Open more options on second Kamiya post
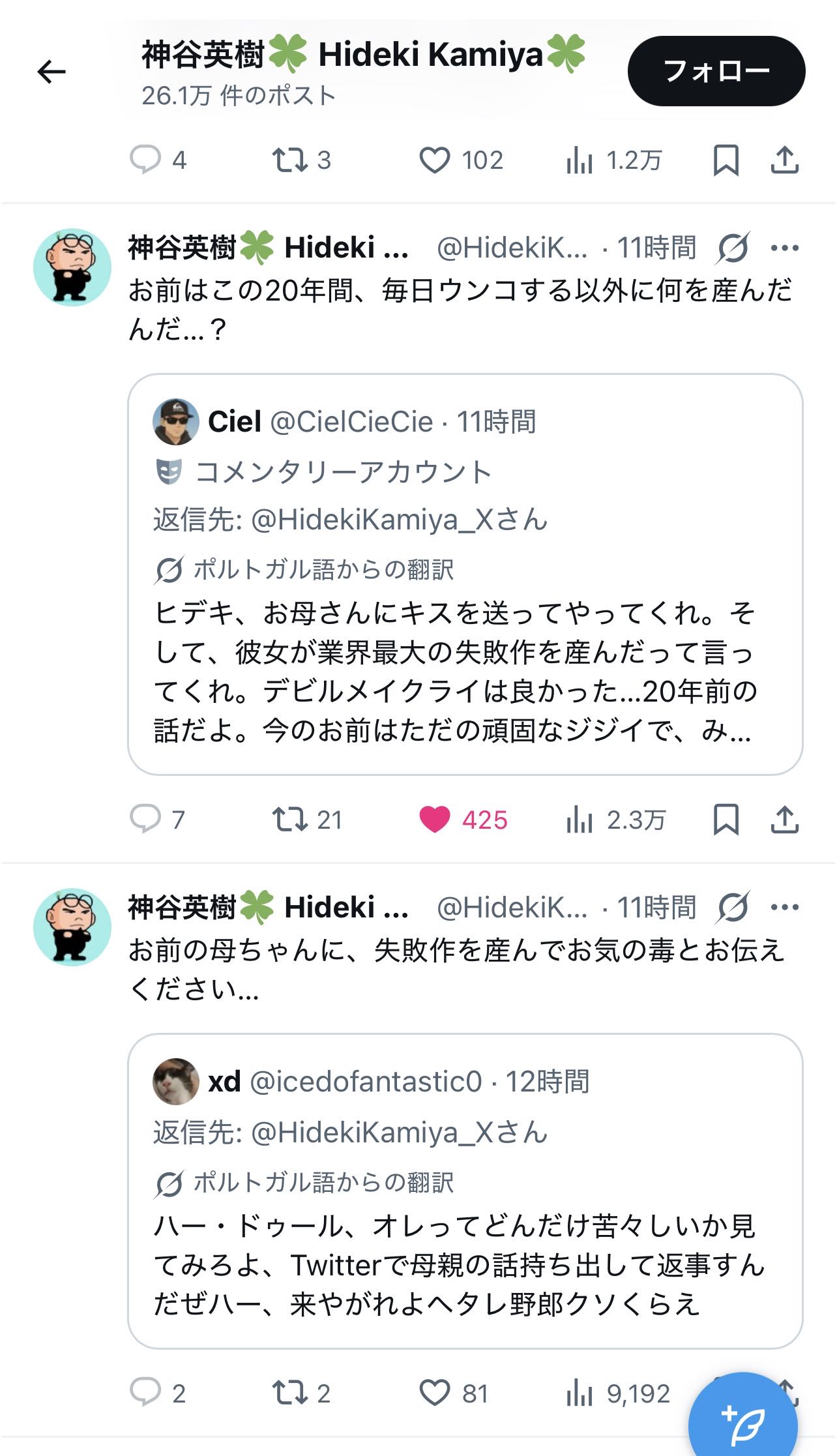 [784, 907]
